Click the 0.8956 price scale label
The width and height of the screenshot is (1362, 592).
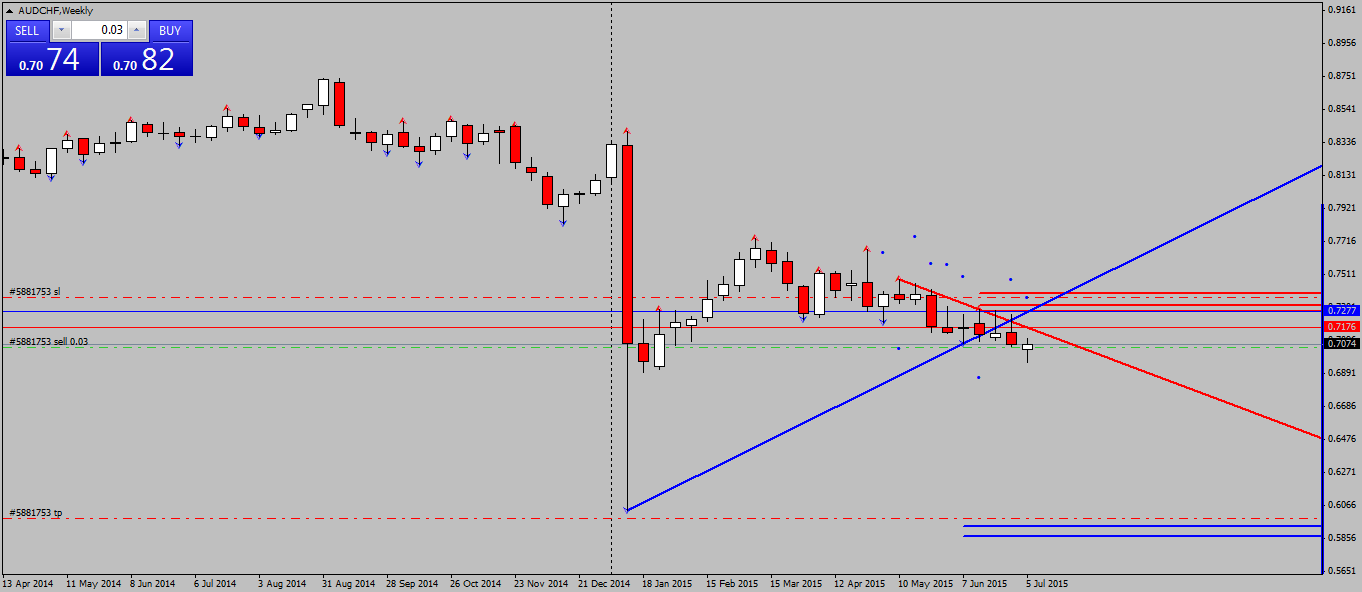coord(1341,43)
